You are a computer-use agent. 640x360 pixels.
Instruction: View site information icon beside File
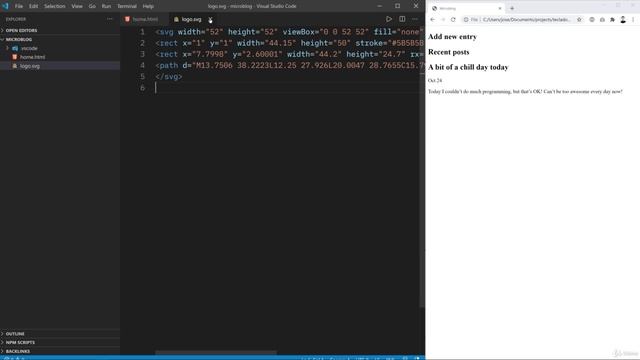pyautogui.click(x=466, y=20)
